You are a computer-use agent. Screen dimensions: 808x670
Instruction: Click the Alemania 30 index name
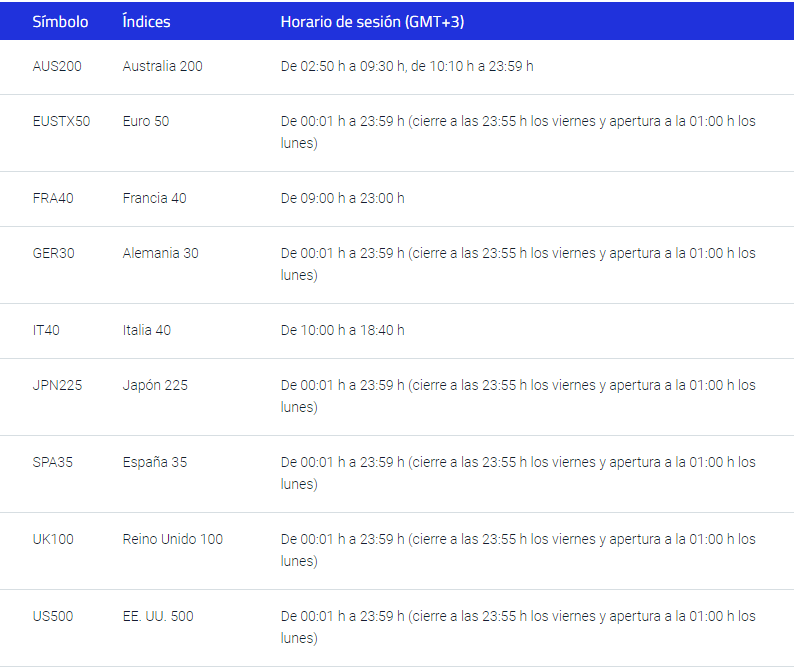click(x=160, y=254)
